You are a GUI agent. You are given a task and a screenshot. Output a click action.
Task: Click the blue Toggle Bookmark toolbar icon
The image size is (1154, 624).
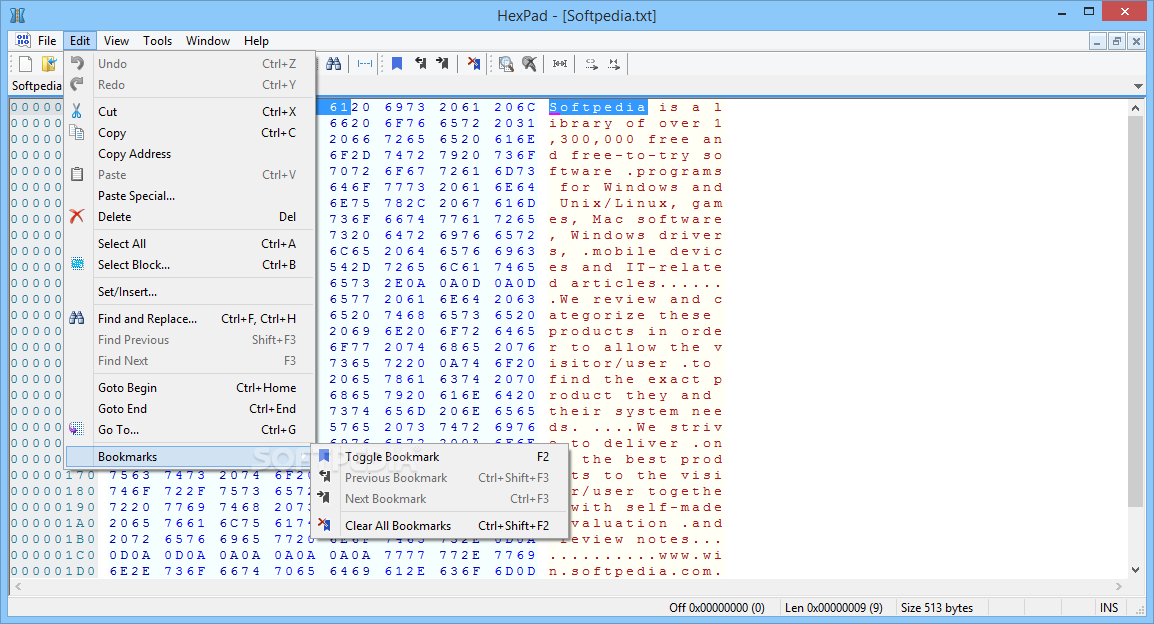coord(397,64)
